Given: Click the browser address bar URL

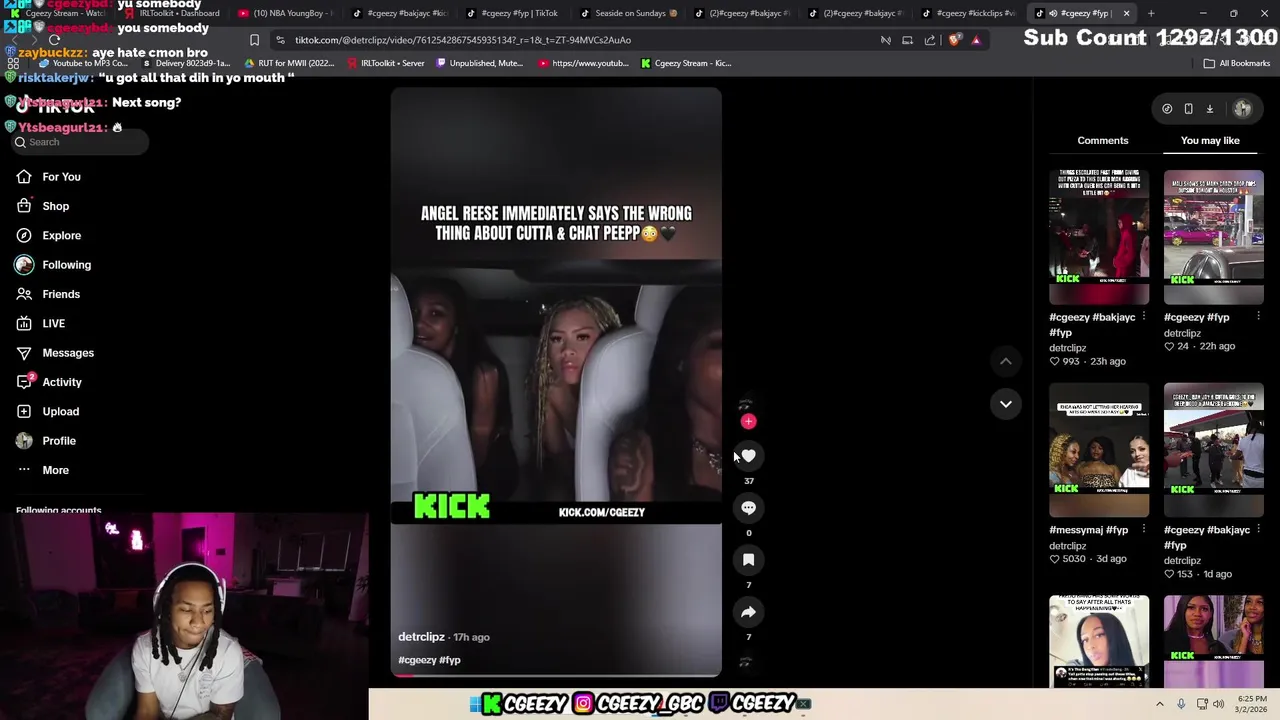Looking at the screenshot, I should pos(462,40).
